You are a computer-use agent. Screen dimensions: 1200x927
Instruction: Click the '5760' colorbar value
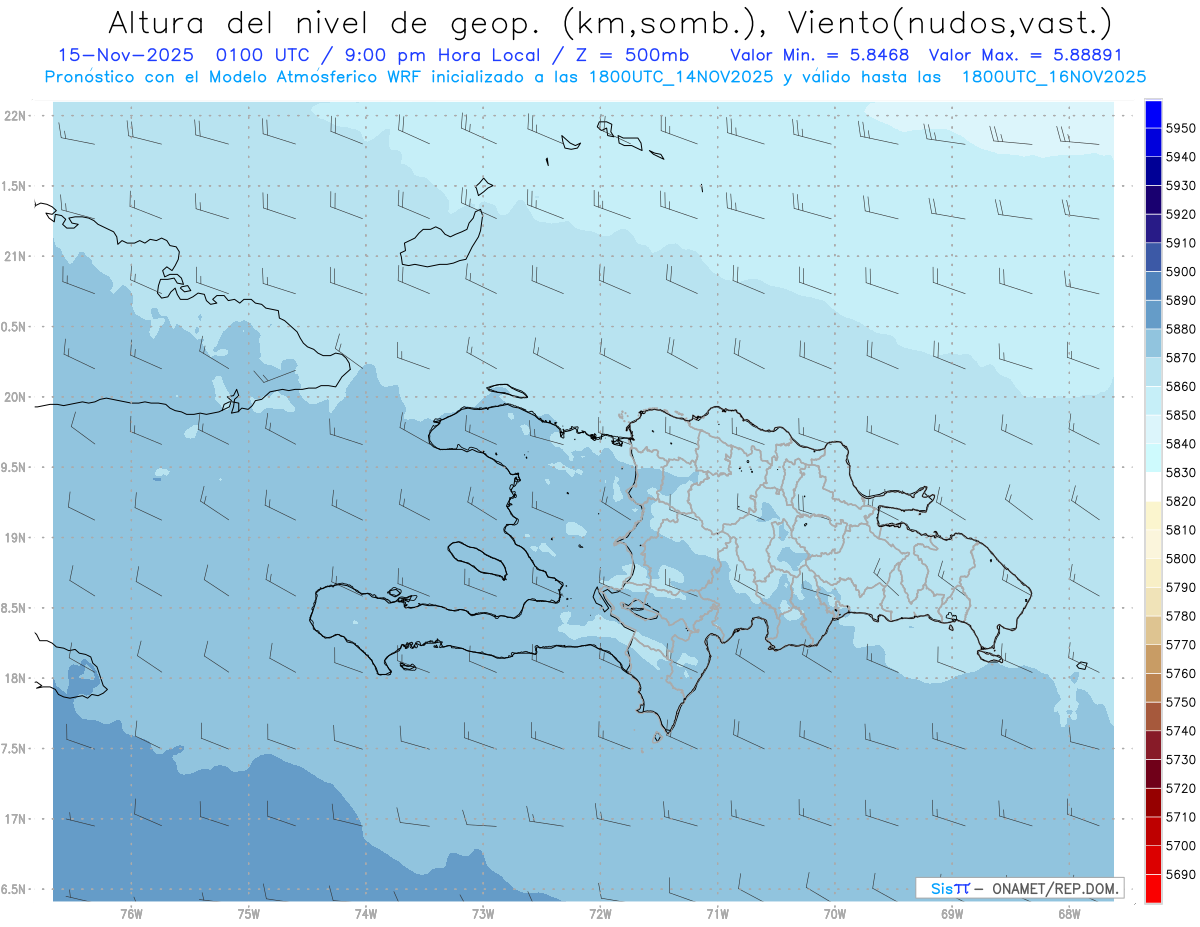(1181, 673)
